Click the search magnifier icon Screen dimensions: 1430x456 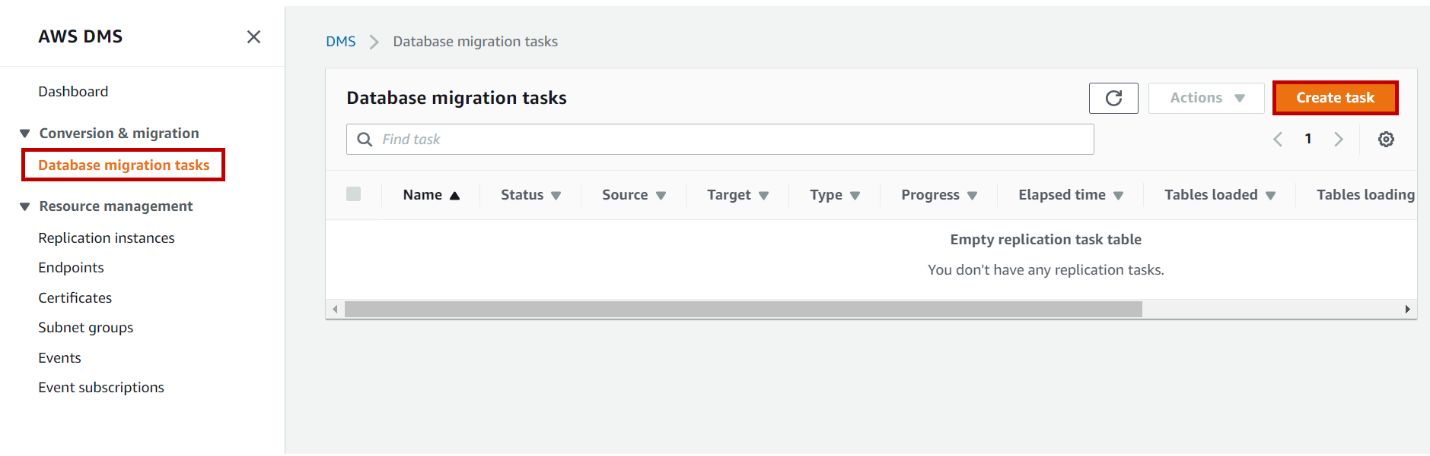[365, 140]
